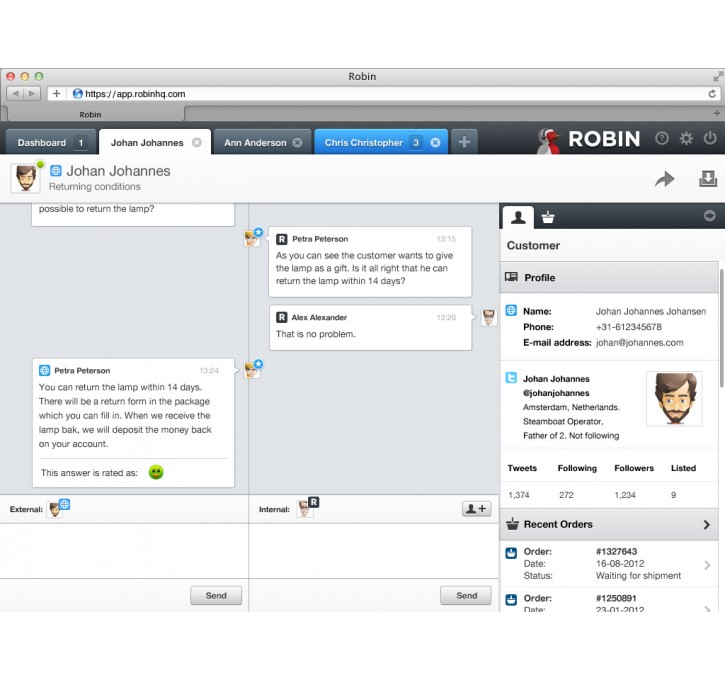Select the customer person tab icon
This screenshot has height=680, width=725.
(x=518, y=217)
